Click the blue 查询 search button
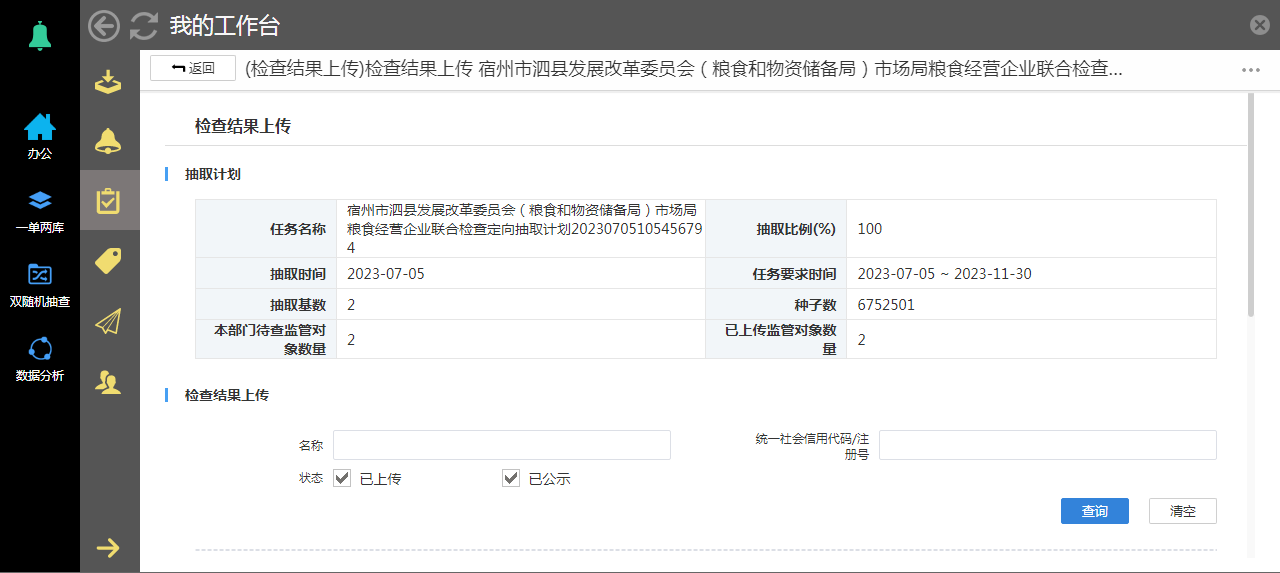Screen dimensions: 1280x573 click(1094, 511)
